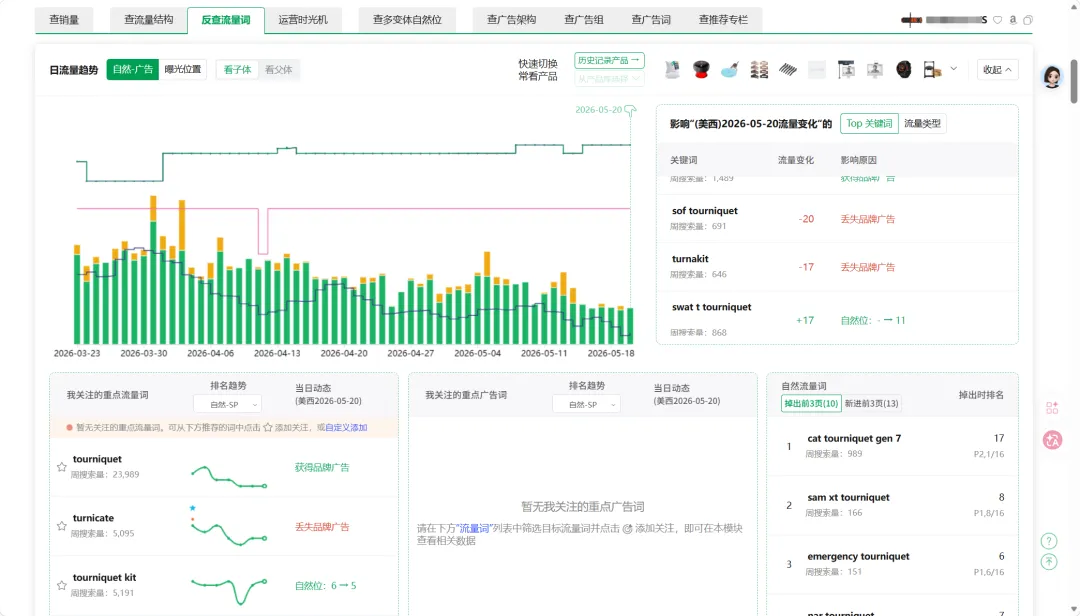Image resolution: width=1080 pixels, height=616 pixels.
Task: Click sam xt tourniquet row
Action: tap(893, 505)
